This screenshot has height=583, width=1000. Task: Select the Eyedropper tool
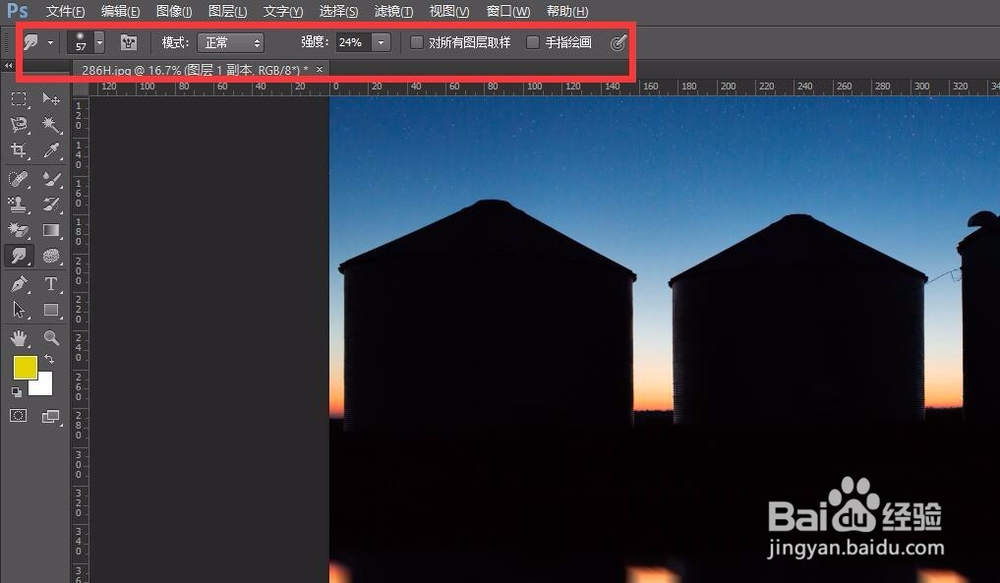51,151
